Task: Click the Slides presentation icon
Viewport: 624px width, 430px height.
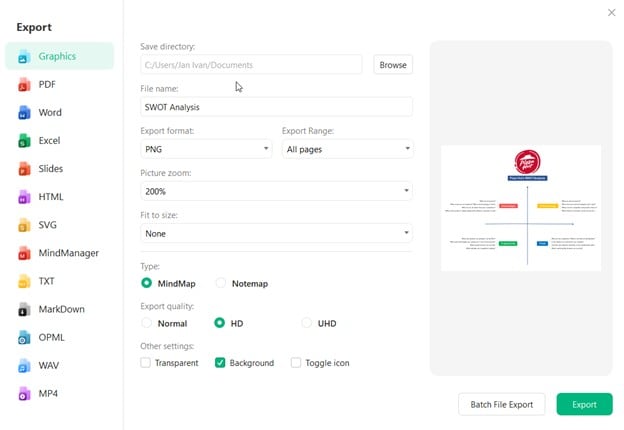Action: (x=23, y=169)
